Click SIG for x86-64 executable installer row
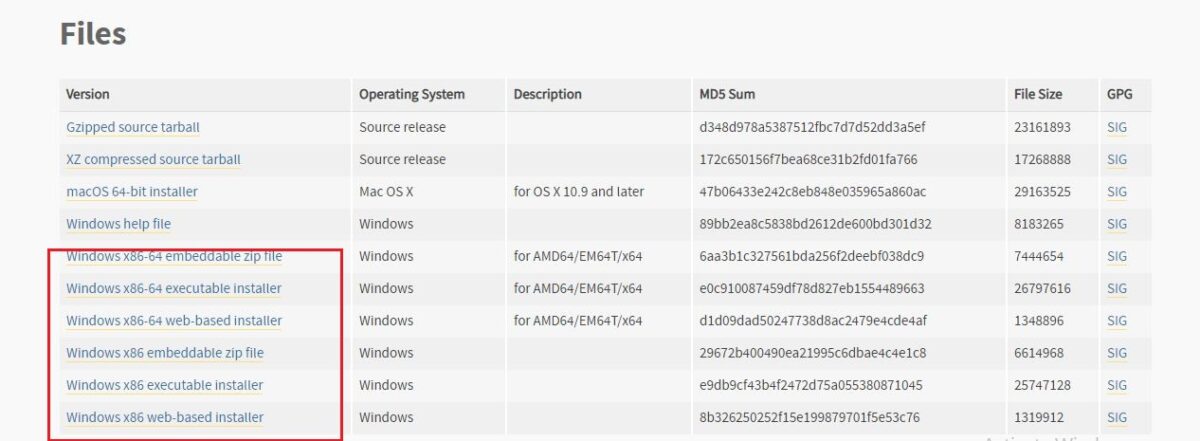The height and width of the screenshot is (441, 1200). [x=1117, y=288]
